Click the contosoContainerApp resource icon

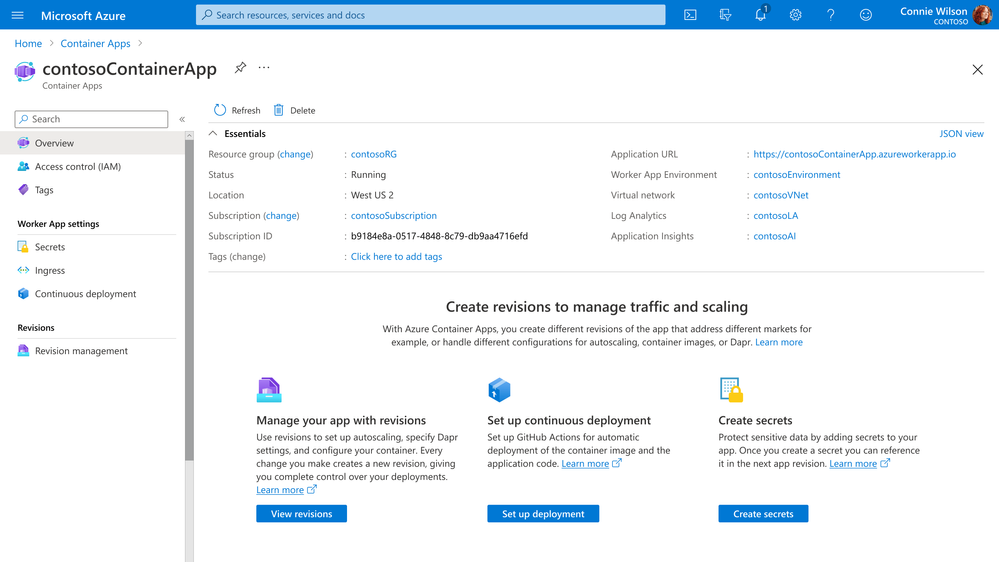tap(25, 71)
